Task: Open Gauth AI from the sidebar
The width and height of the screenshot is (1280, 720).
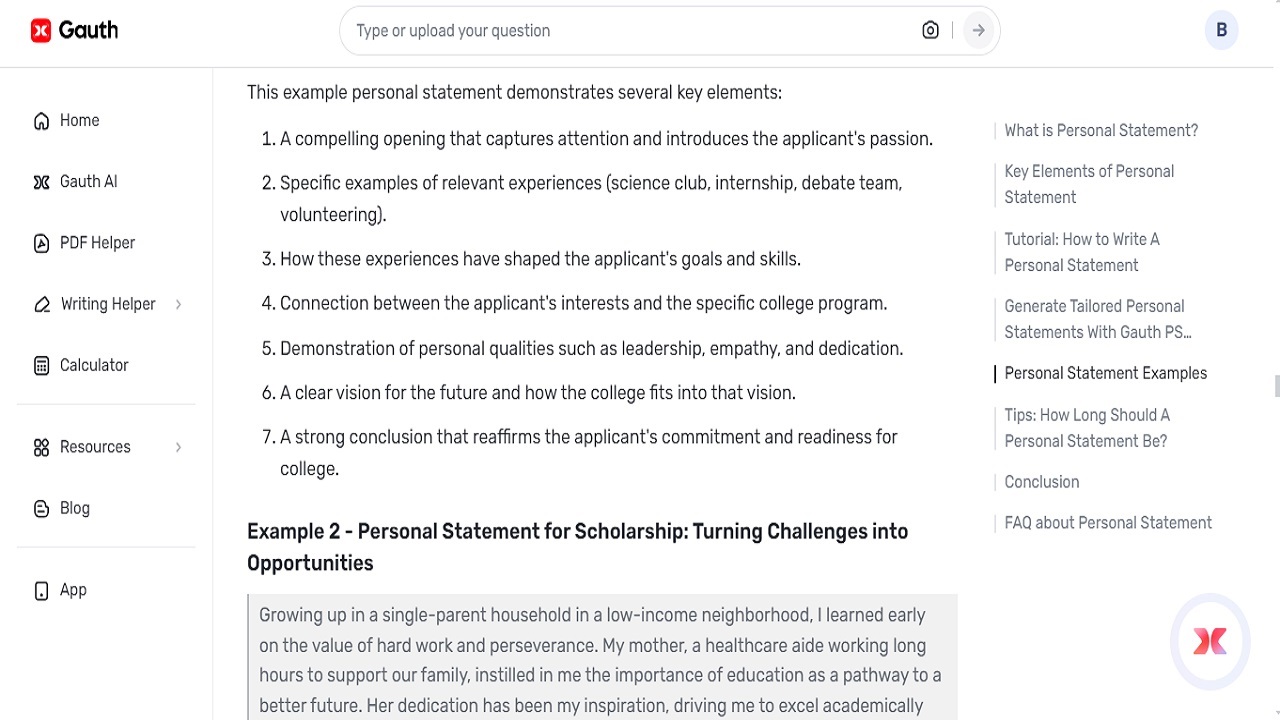Action: pyautogui.click(x=41, y=181)
